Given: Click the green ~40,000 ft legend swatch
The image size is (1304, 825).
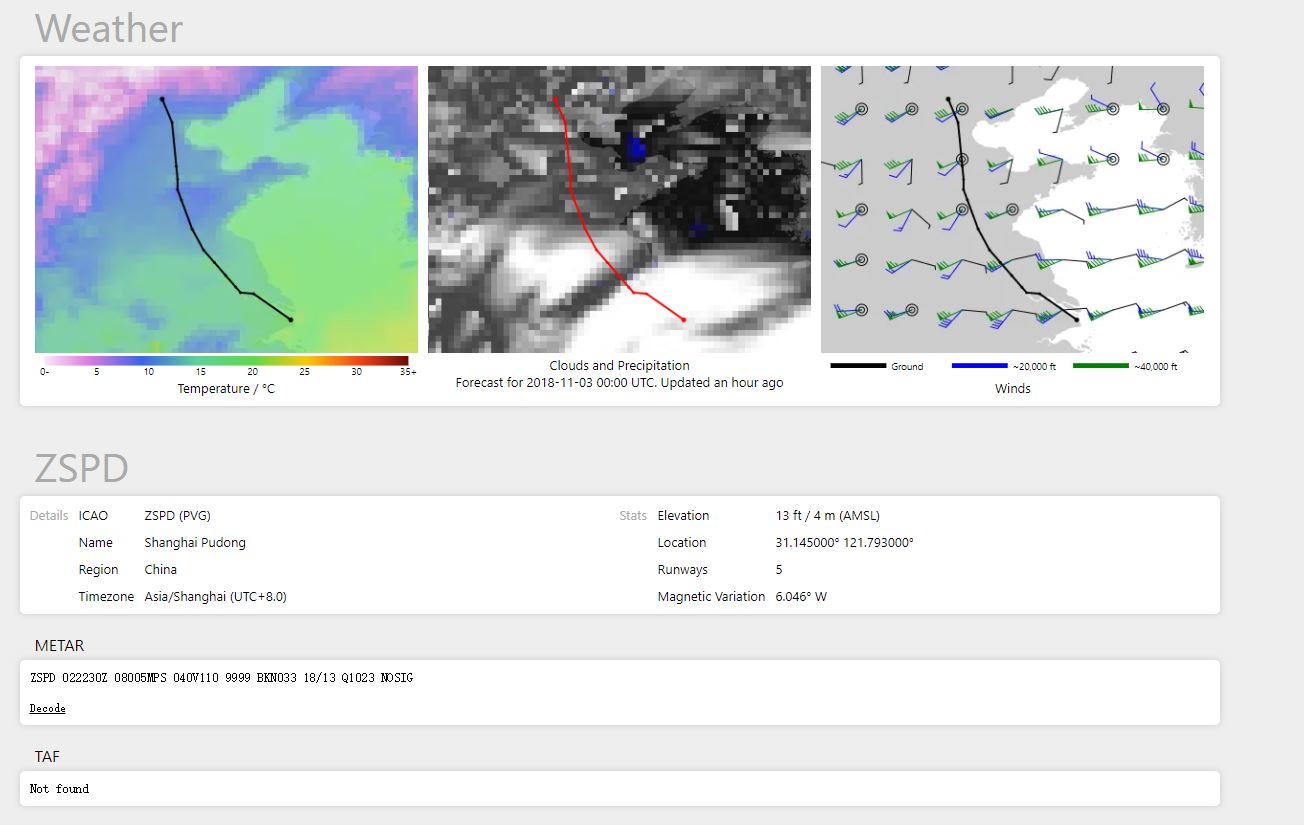Looking at the screenshot, I should 1100,366.
